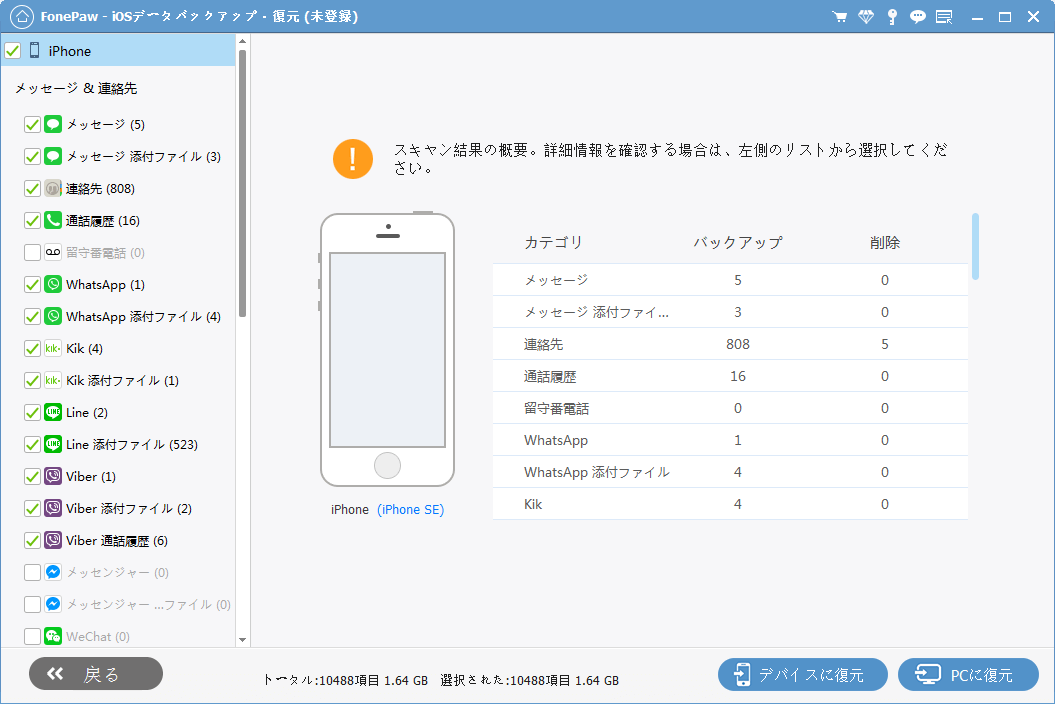The width and height of the screenshot is (1055, 704).
Task: Open the shopping cart purchase icon
Action: [839, 17]
